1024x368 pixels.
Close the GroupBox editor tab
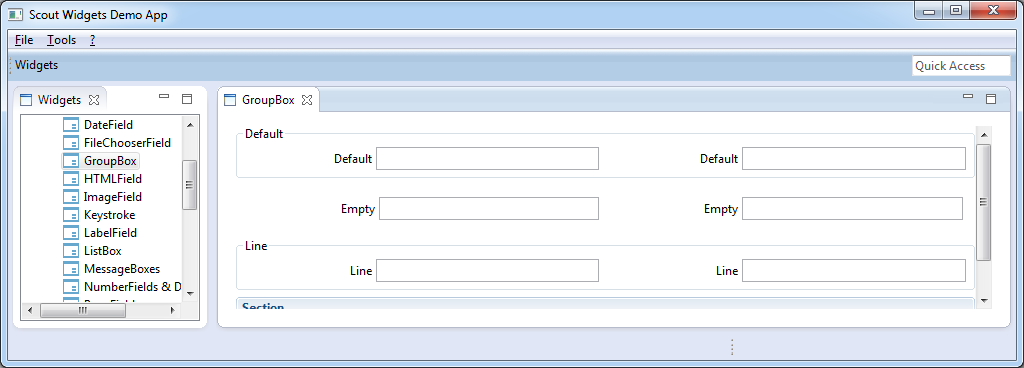[x=307, y=100]
